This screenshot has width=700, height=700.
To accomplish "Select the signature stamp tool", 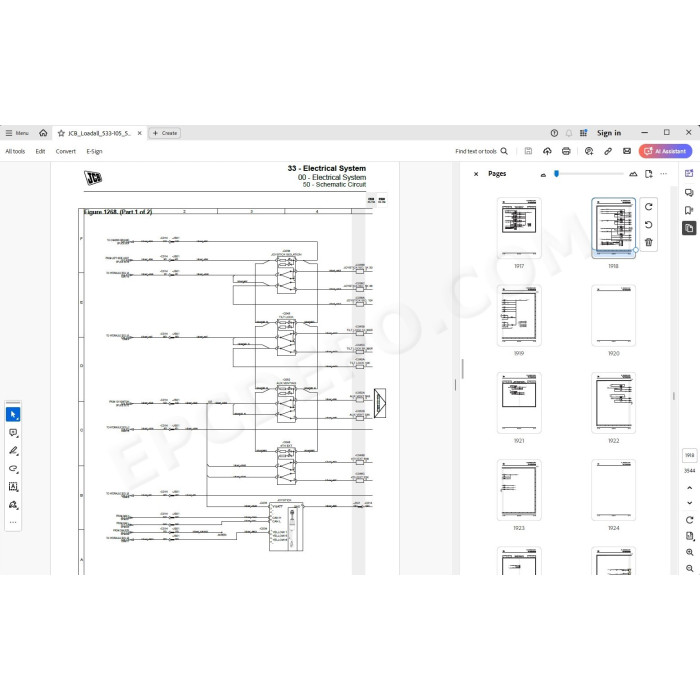I will point(13,505).
